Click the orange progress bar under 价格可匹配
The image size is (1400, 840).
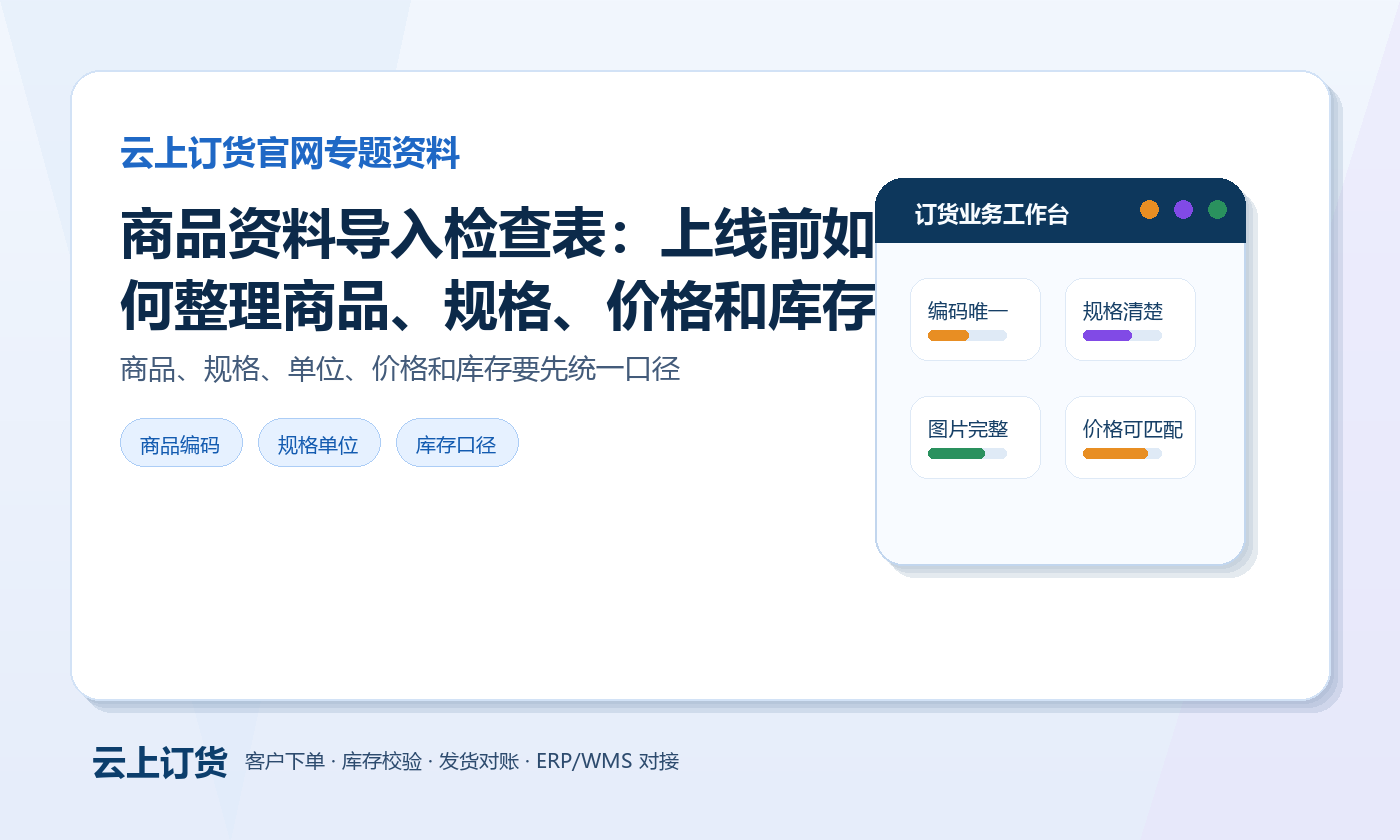[x=1115, y=454]
